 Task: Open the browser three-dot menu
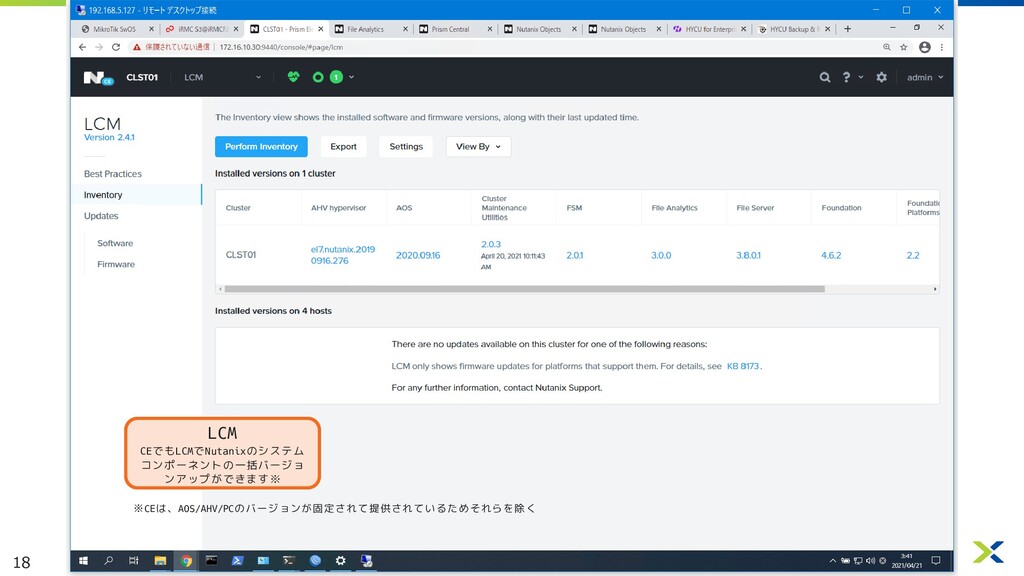(x=942, y=47)
